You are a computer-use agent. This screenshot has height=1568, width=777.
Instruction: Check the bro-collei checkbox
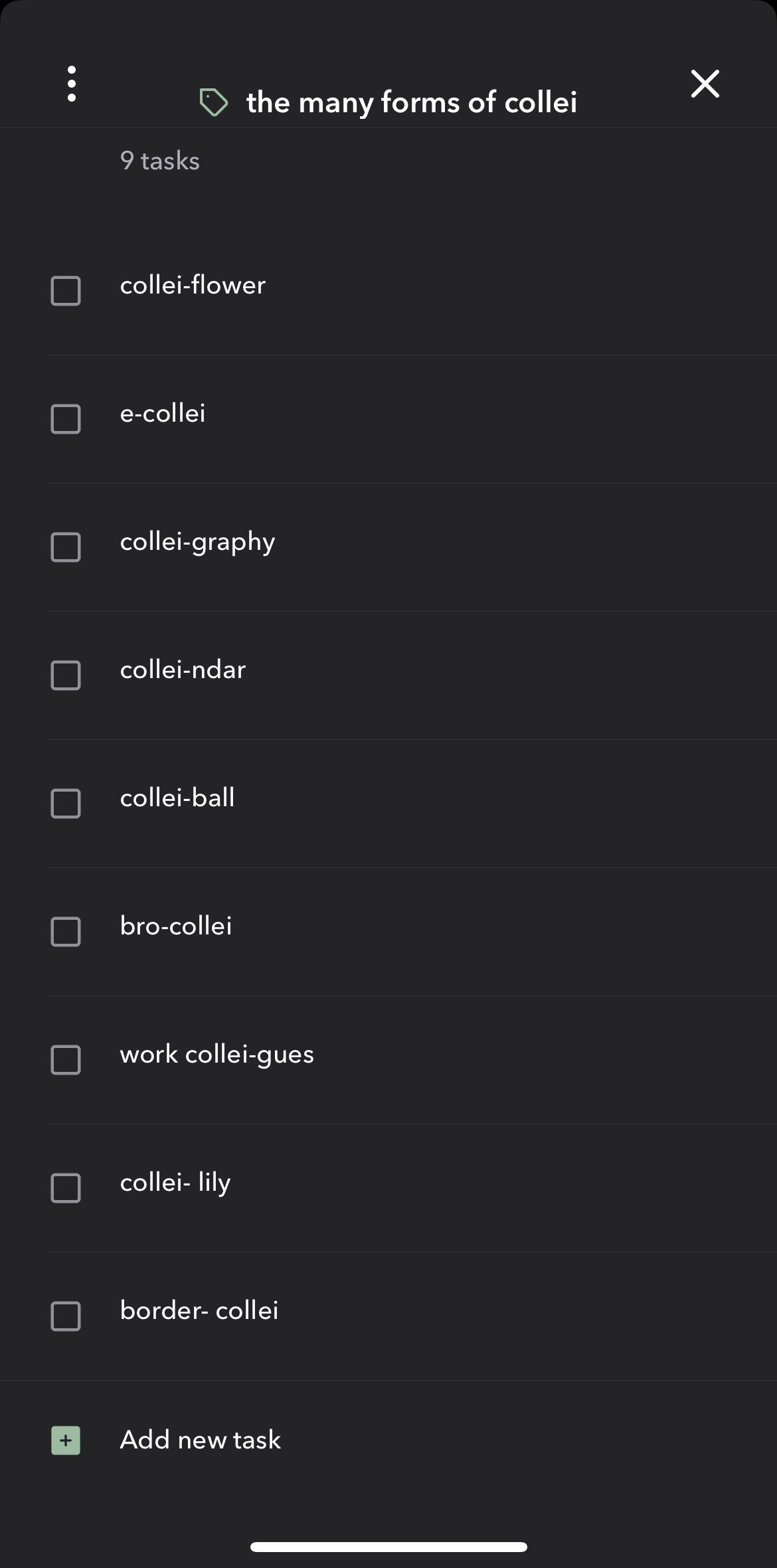tap(66, 932)
